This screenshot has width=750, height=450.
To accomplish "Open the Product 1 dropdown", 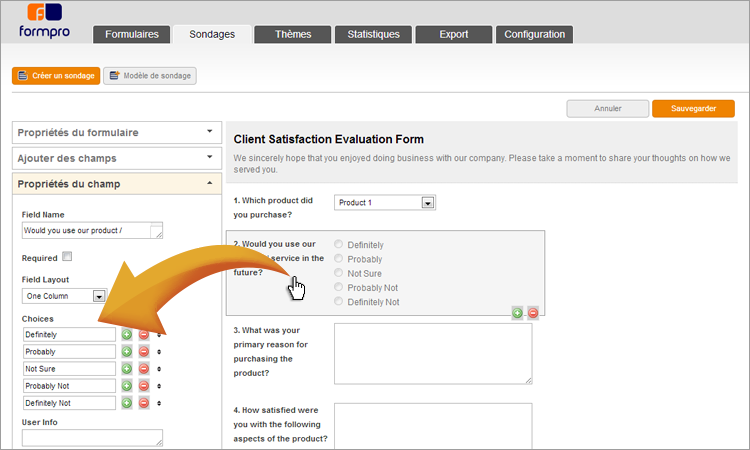I will (427, 203).
